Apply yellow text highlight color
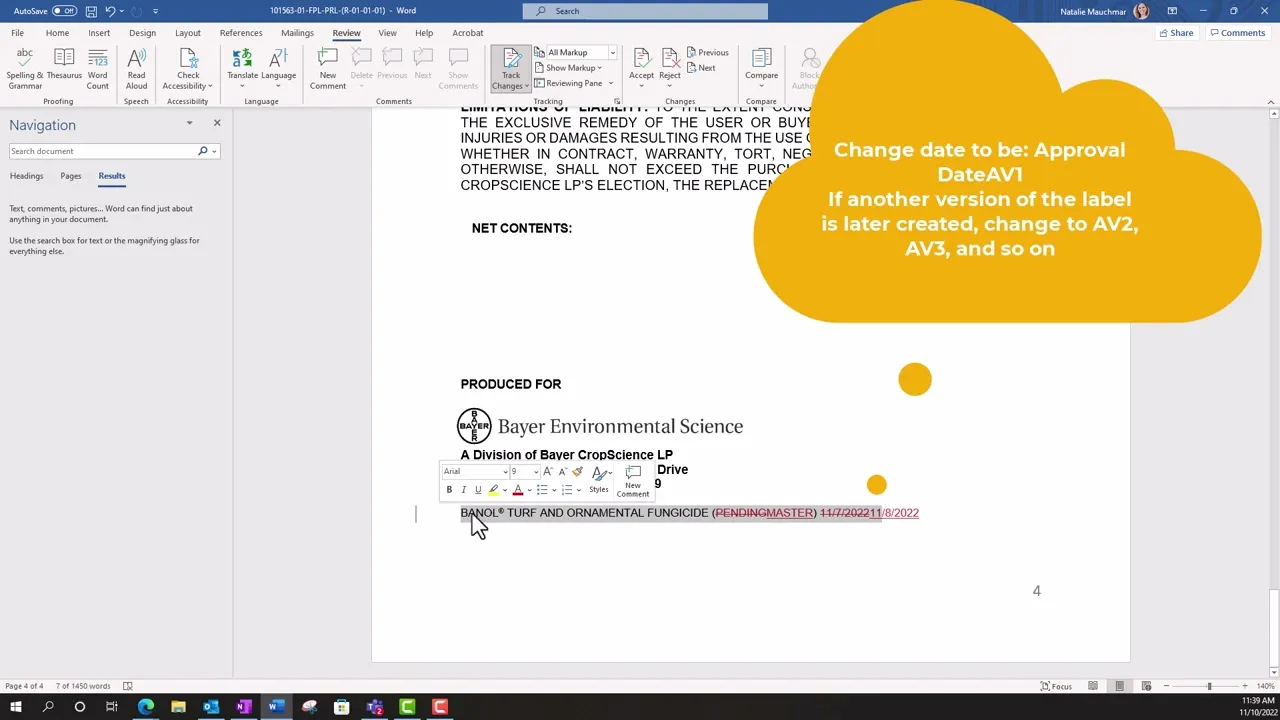1280x720 pixels. (493, 490)
